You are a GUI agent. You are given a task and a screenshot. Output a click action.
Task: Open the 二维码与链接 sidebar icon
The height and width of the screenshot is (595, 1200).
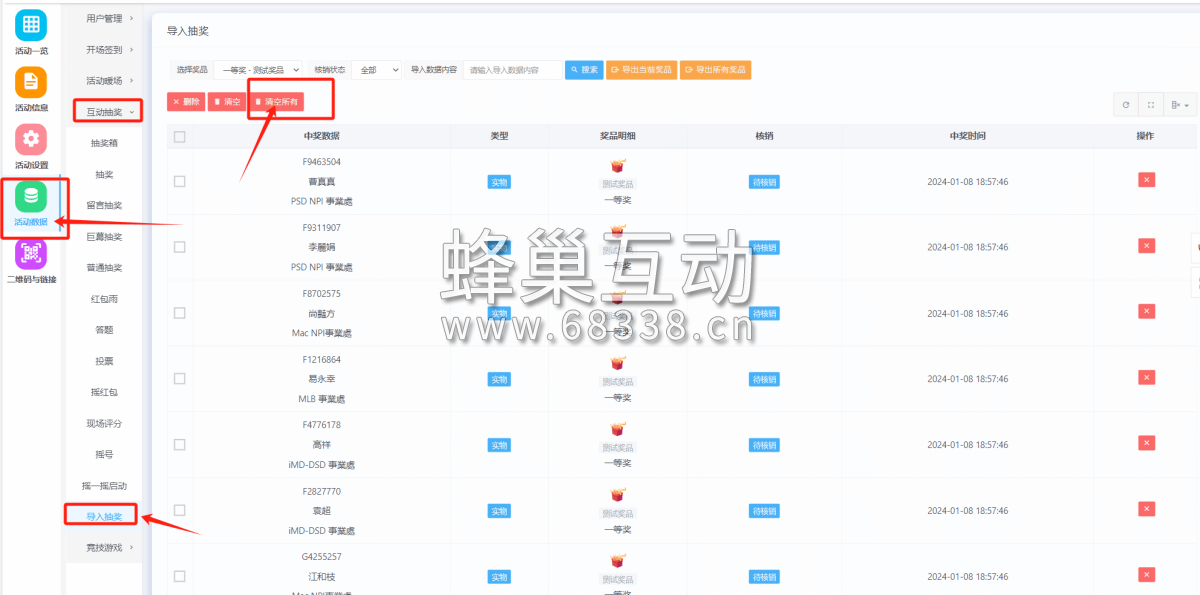32,257
